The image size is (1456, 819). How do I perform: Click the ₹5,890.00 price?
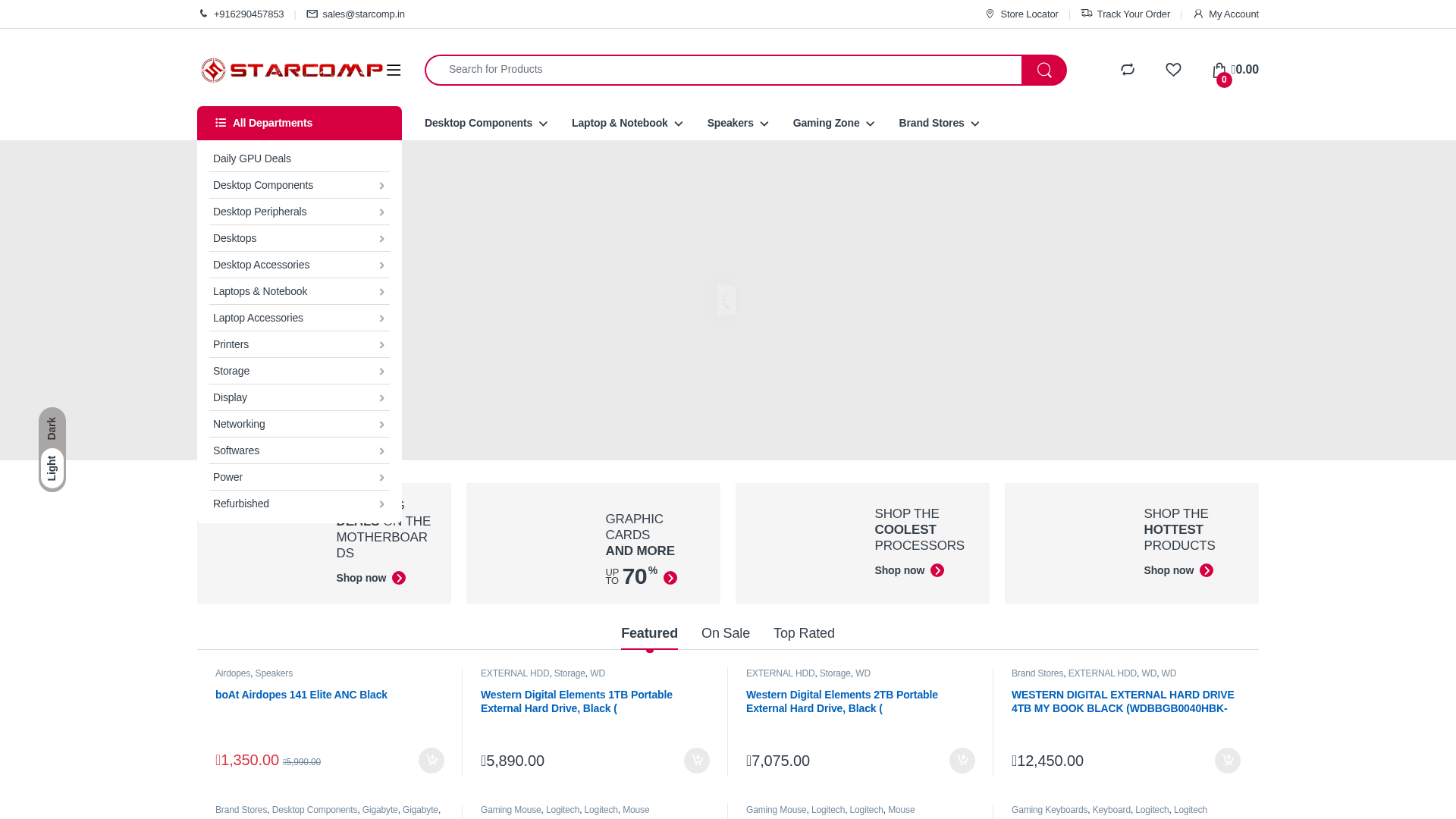coord(513,761)
